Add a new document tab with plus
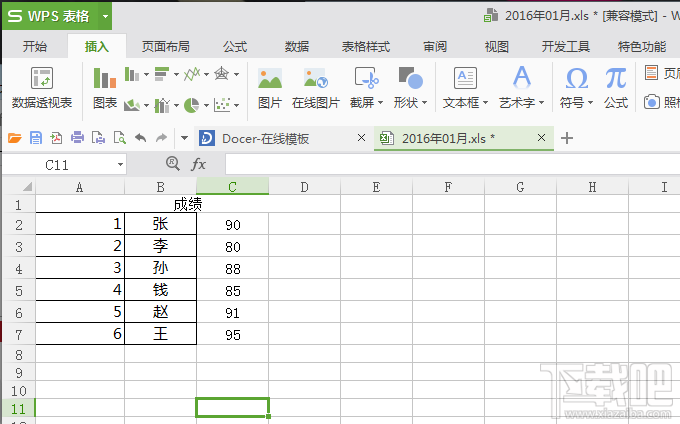This screenshot has width=680, height=424. click(567, 138)
